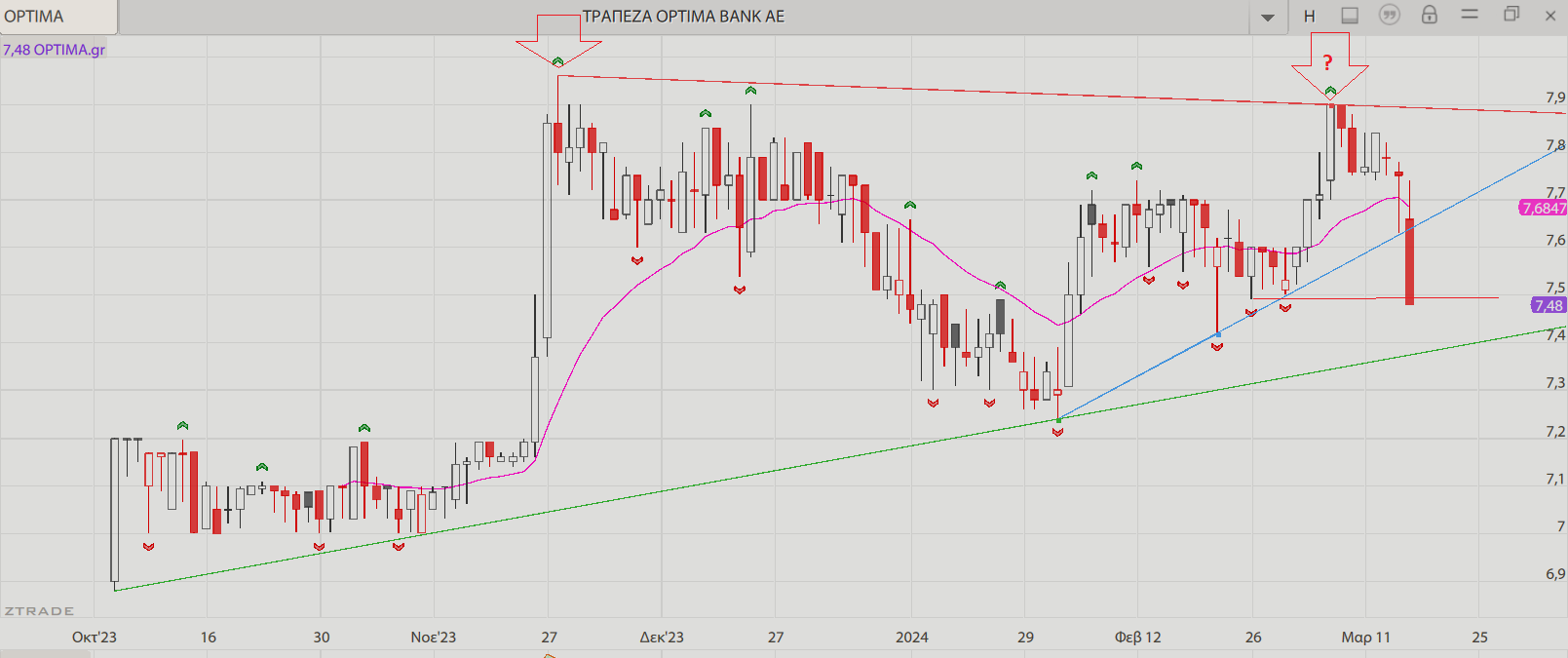The height and width of the screenshot is (658, 1568).
Task: Click the 7,1 price axis label
Action: (1555, 479)
